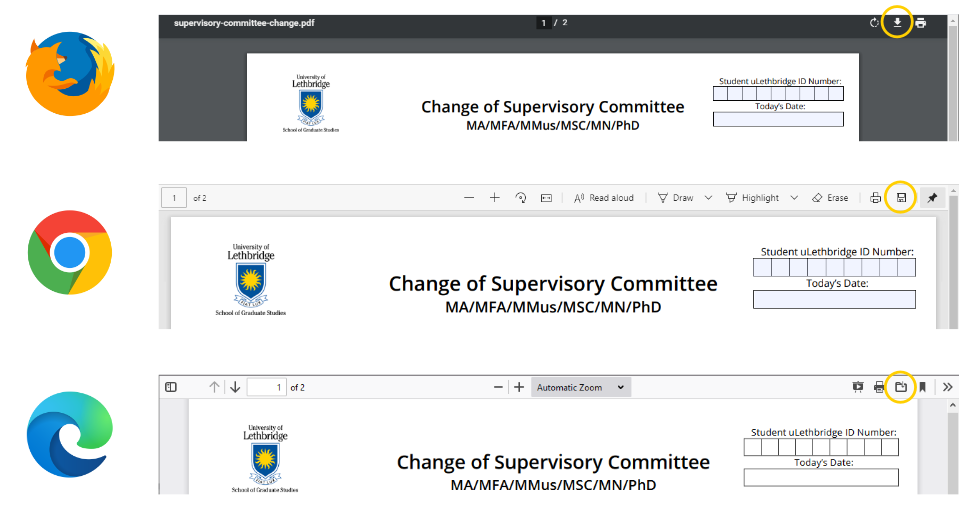Zoom out with minus left of Automatic Zoom
The height and width of the screenshot is (506, 959).
tap(498, 387)
